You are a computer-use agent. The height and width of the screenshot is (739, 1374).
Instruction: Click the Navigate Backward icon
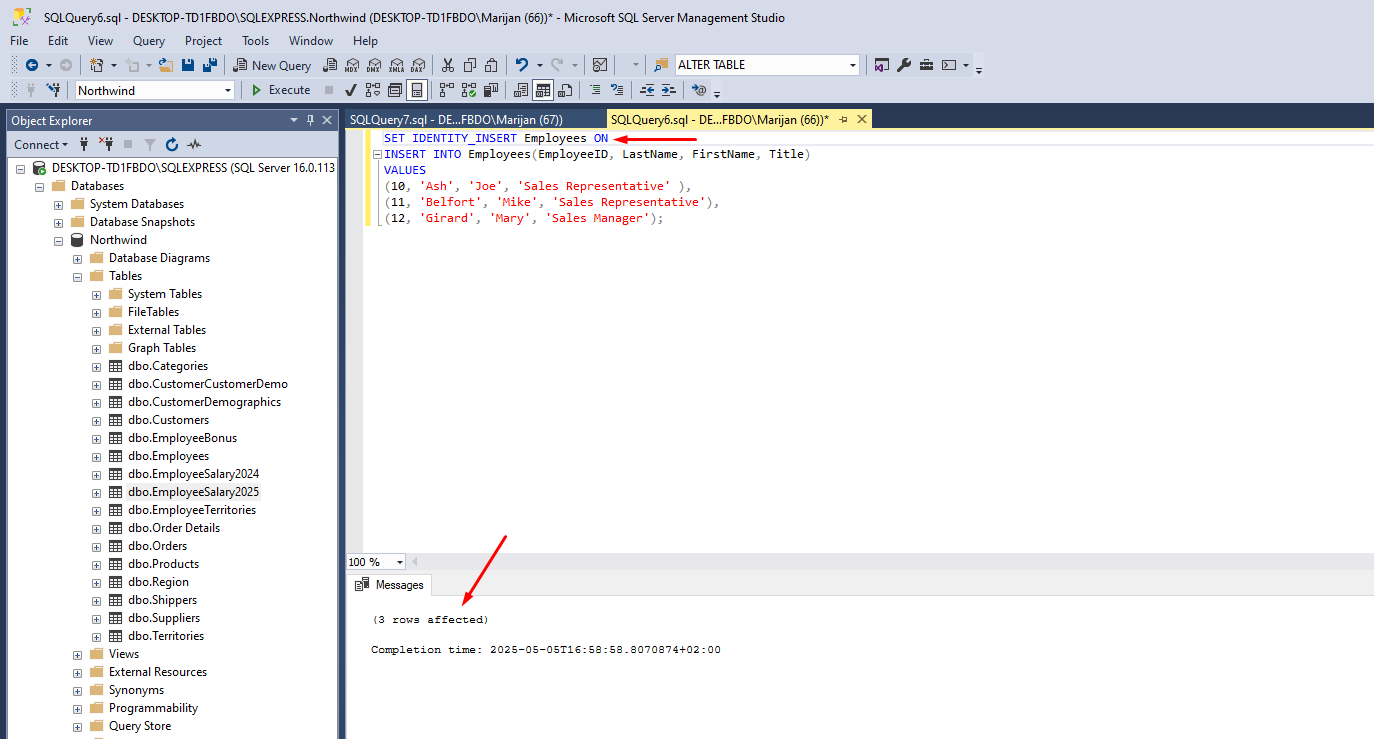[32, 65]
